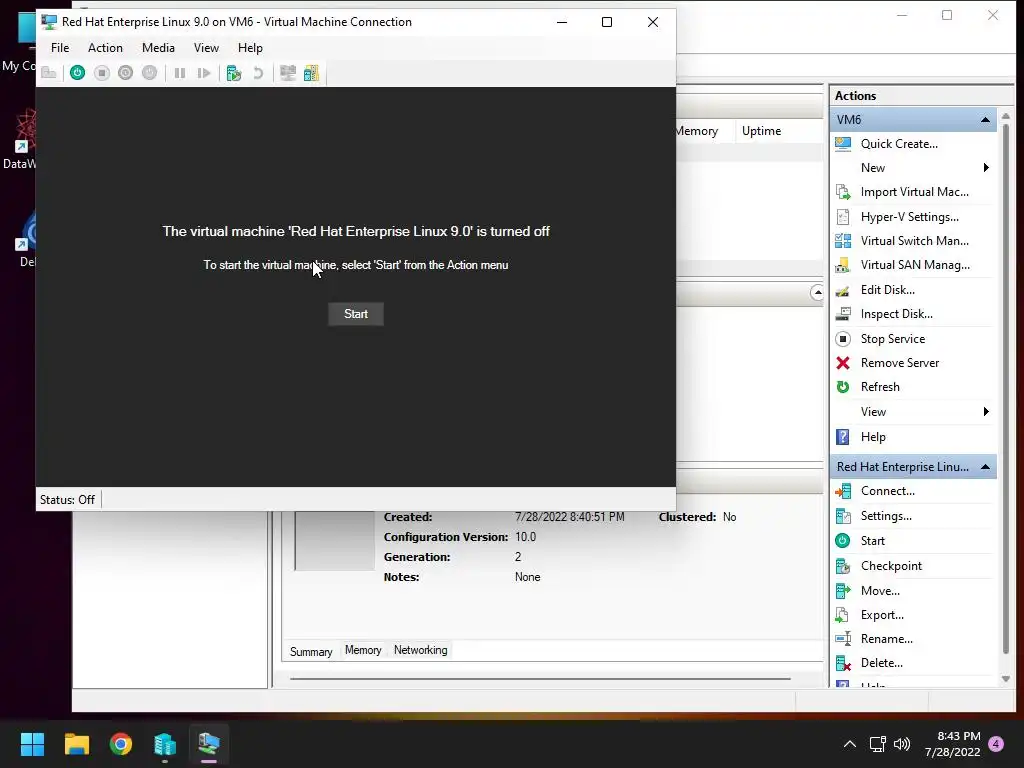Click the Enhanced Session toolbar icon
The image size is (1024, 768).
click(288, 73)
